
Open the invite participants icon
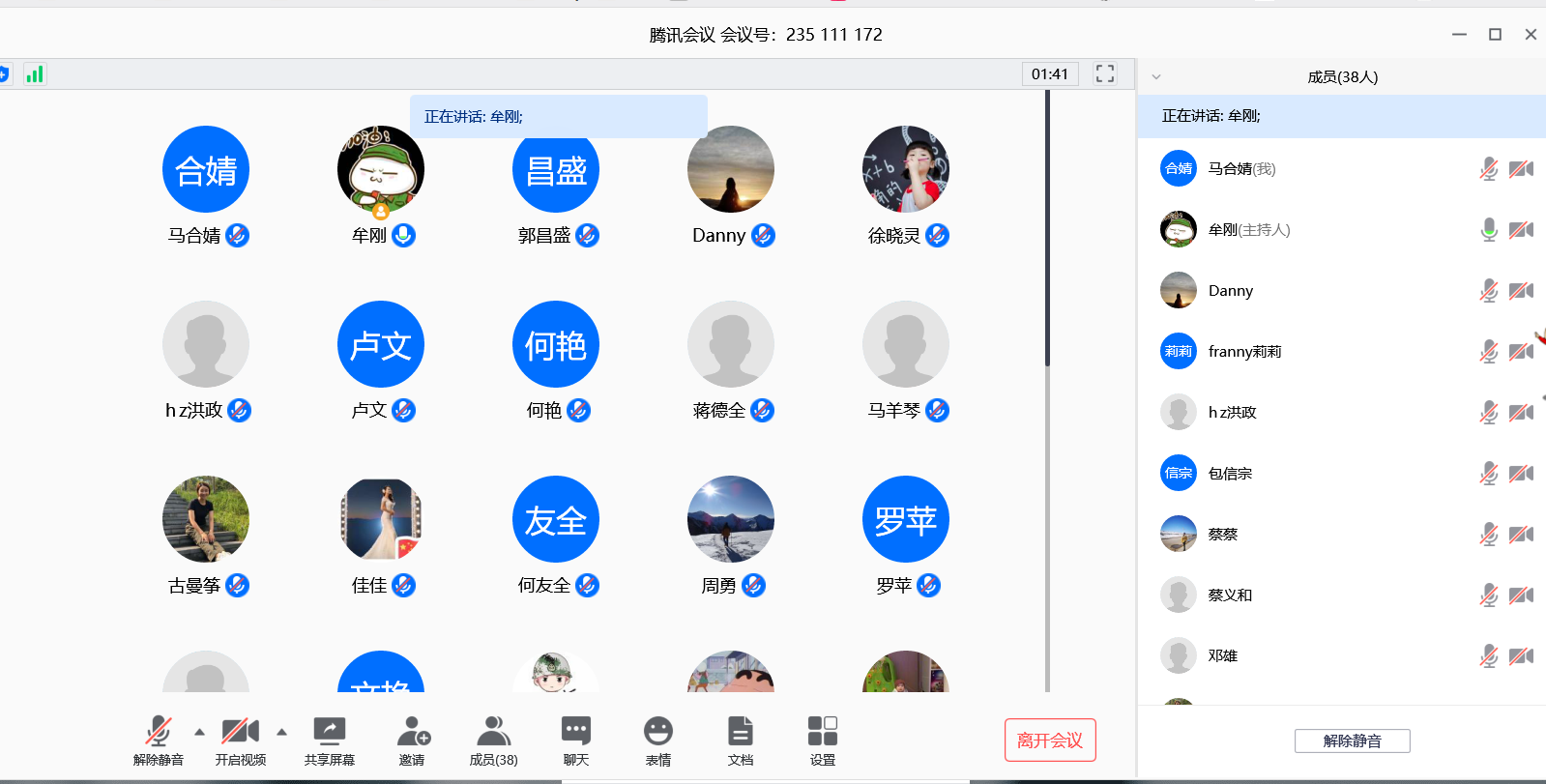(412, 732)
